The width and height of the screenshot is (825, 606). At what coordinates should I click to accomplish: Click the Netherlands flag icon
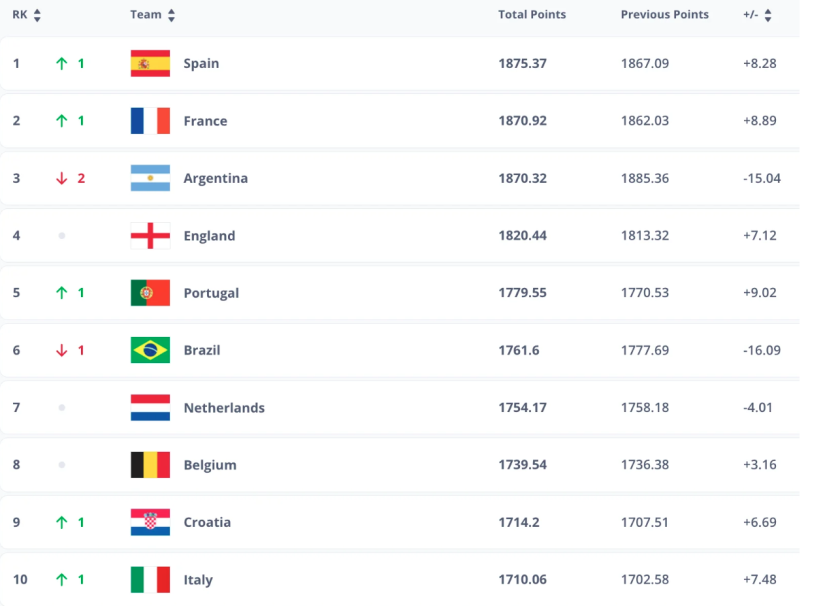(x=150, y=407)
